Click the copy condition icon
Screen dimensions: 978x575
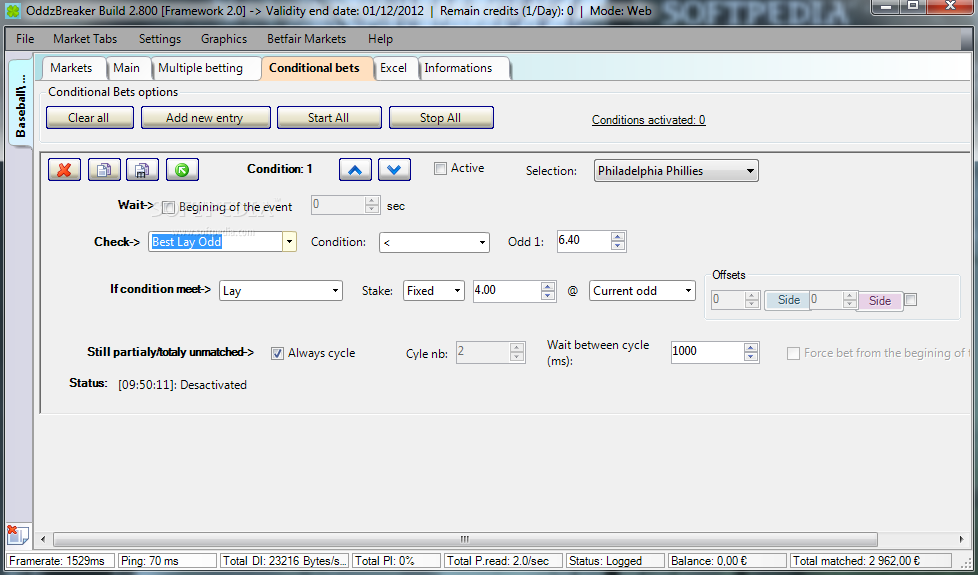tap(104, 170)
